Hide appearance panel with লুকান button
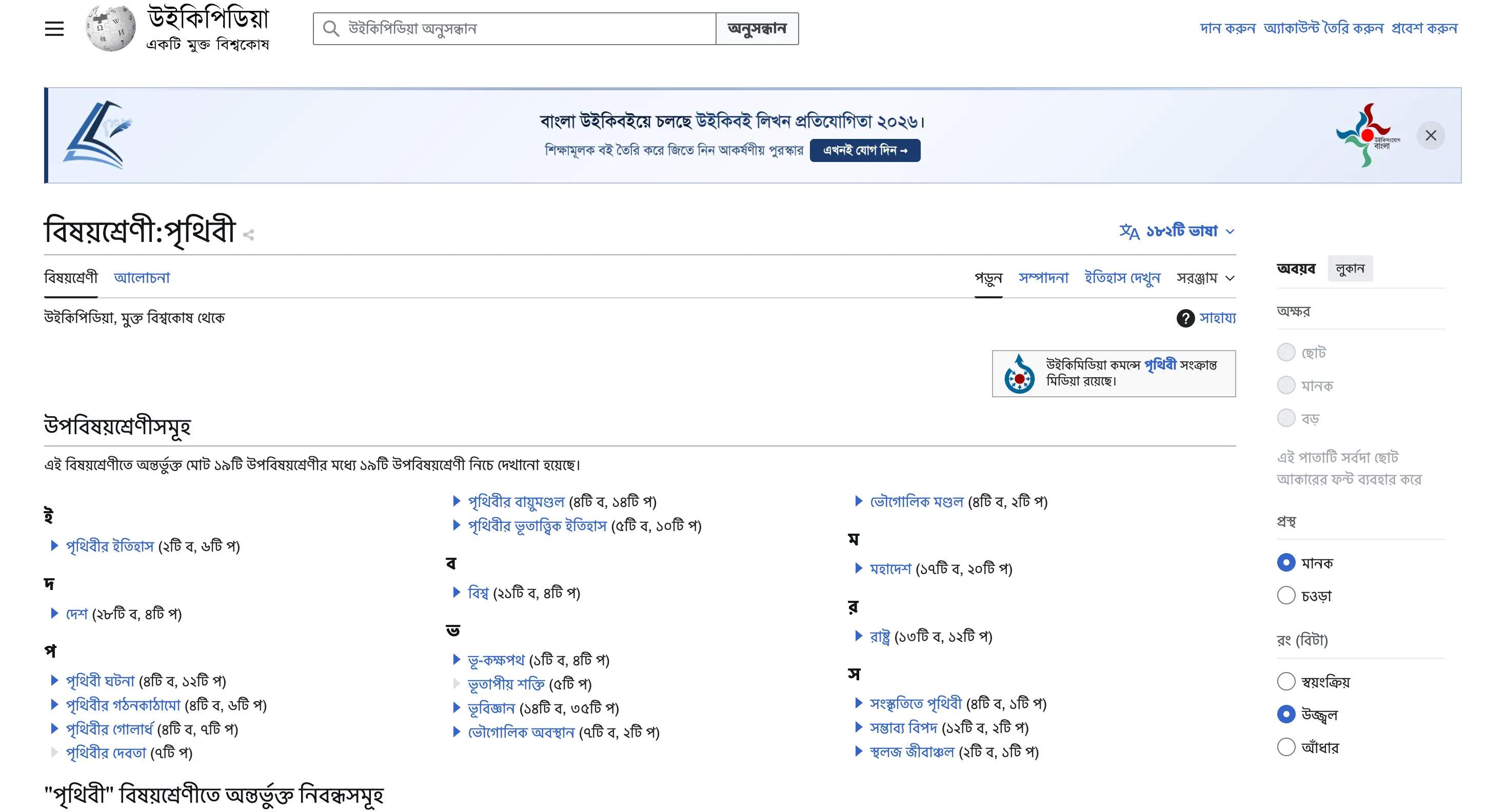Viewport: 1507px width, 812px height. click(x=1350, y=269)
